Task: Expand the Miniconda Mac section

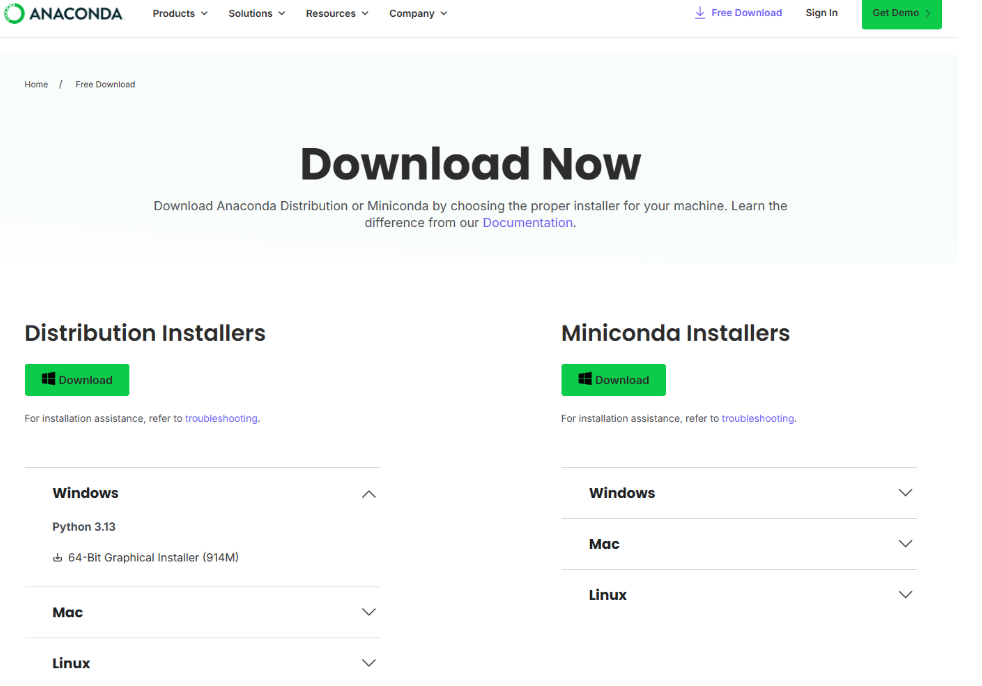Action: click(x=739, y=544)
